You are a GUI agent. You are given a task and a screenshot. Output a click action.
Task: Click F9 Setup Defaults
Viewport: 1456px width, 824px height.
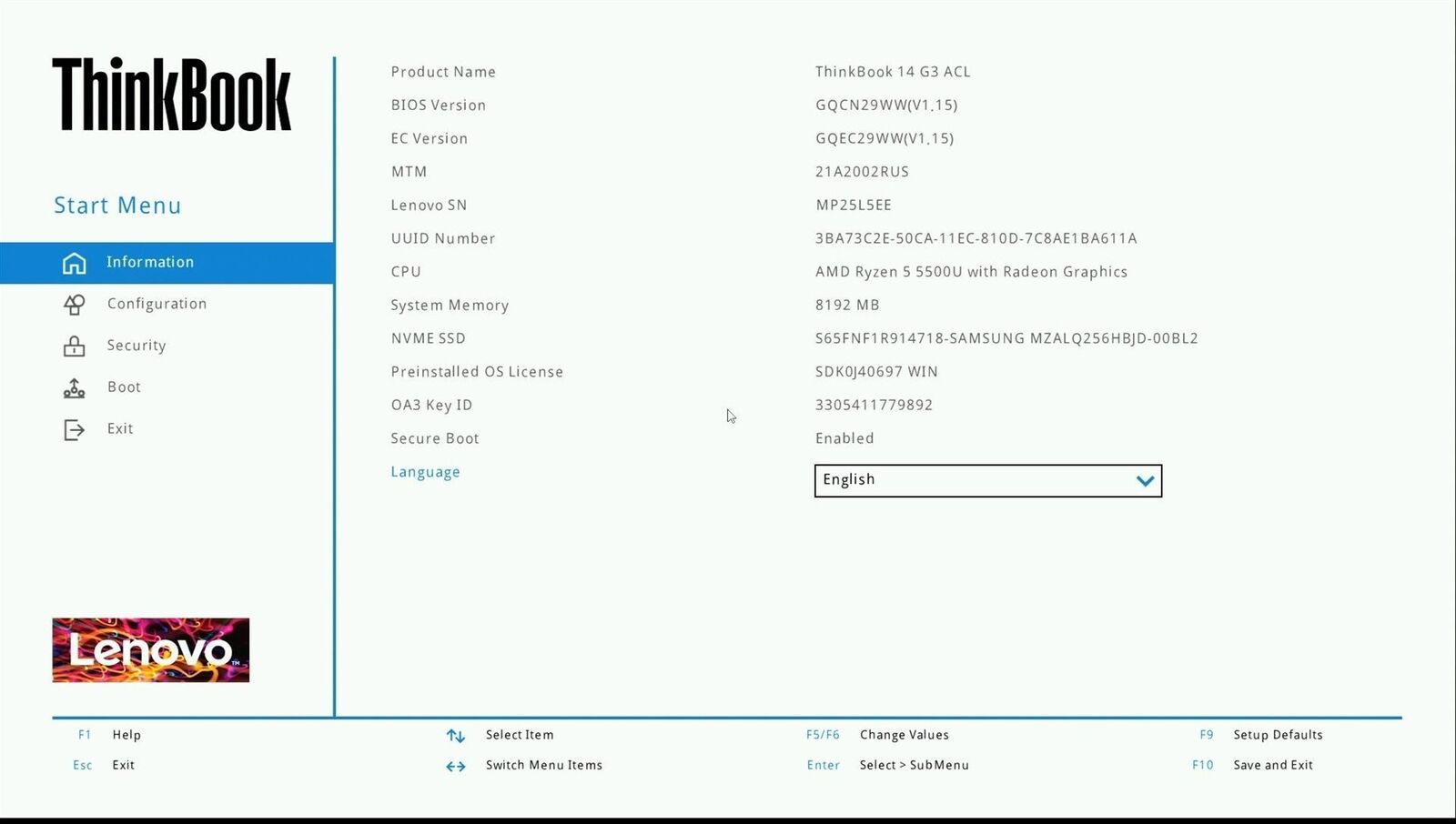click(x=1261, y=735)
